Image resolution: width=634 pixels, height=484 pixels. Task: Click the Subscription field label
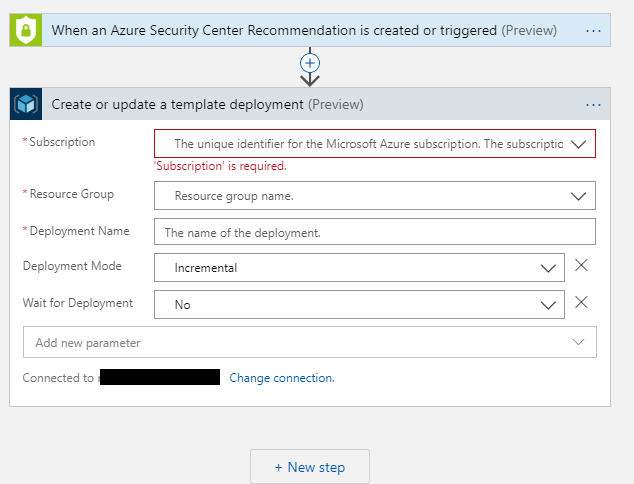tap(62, 142)
